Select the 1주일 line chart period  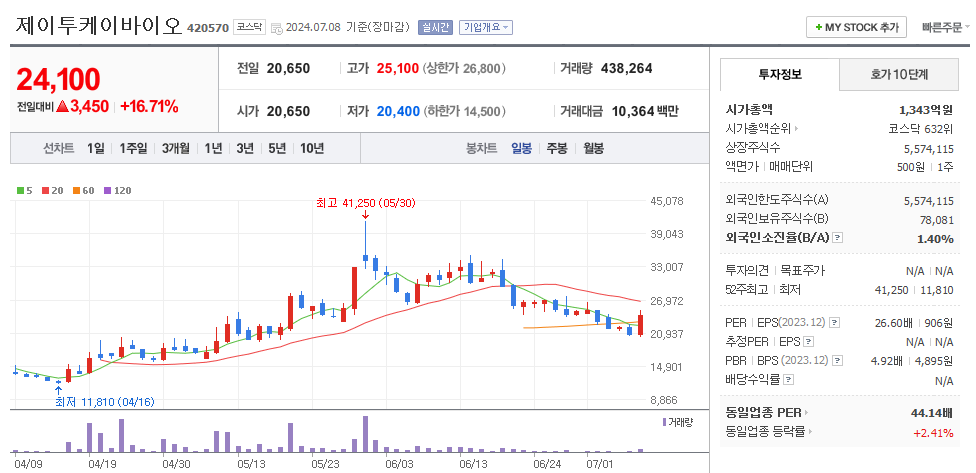[133, 148]
